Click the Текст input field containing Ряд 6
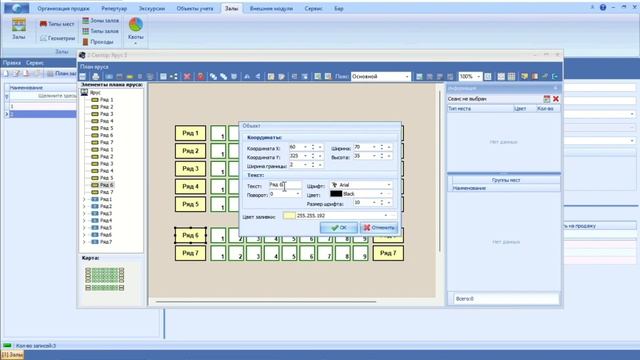 285,185
